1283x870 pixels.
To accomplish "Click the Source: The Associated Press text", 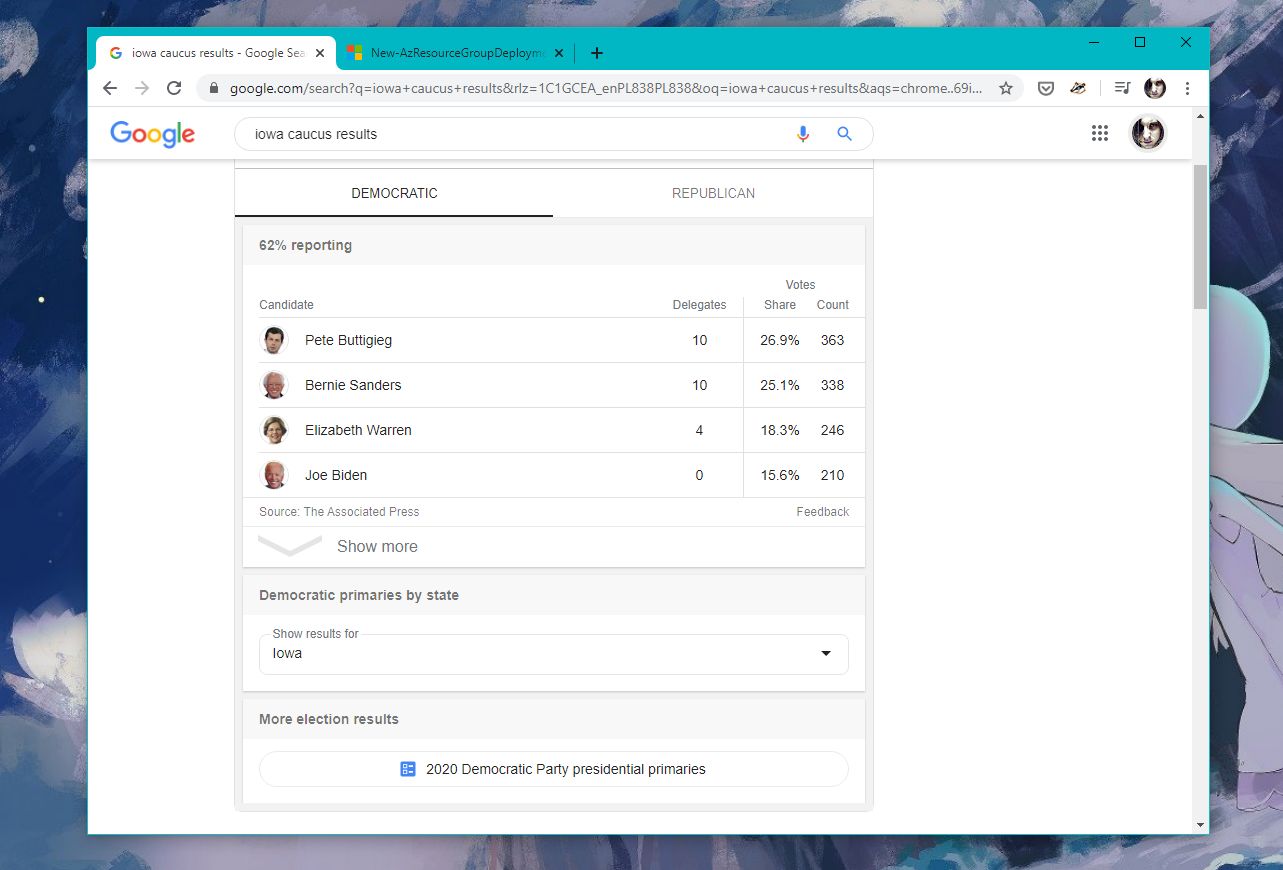I will (339, 512).
